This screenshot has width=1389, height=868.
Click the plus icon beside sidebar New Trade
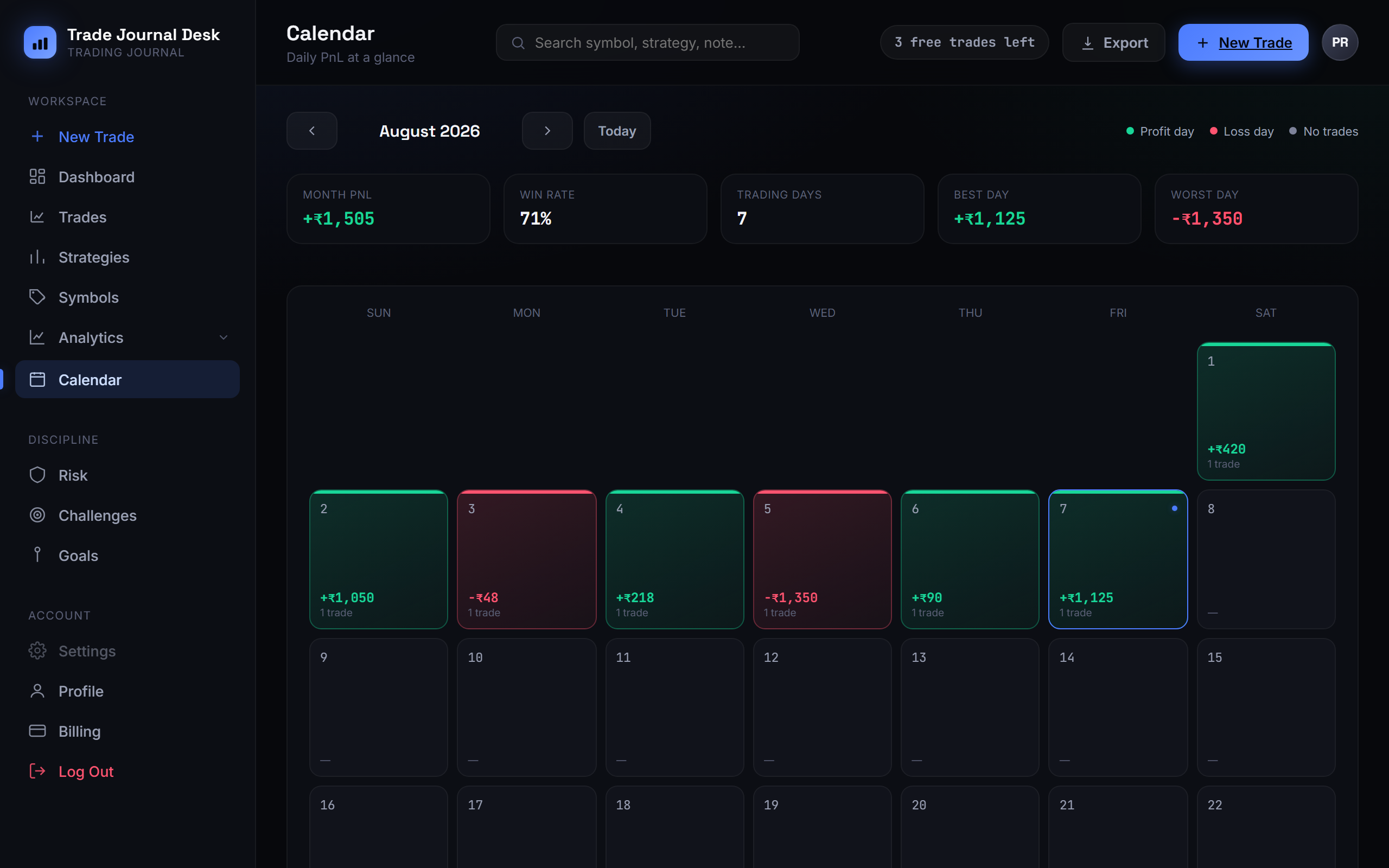[37, 137]
